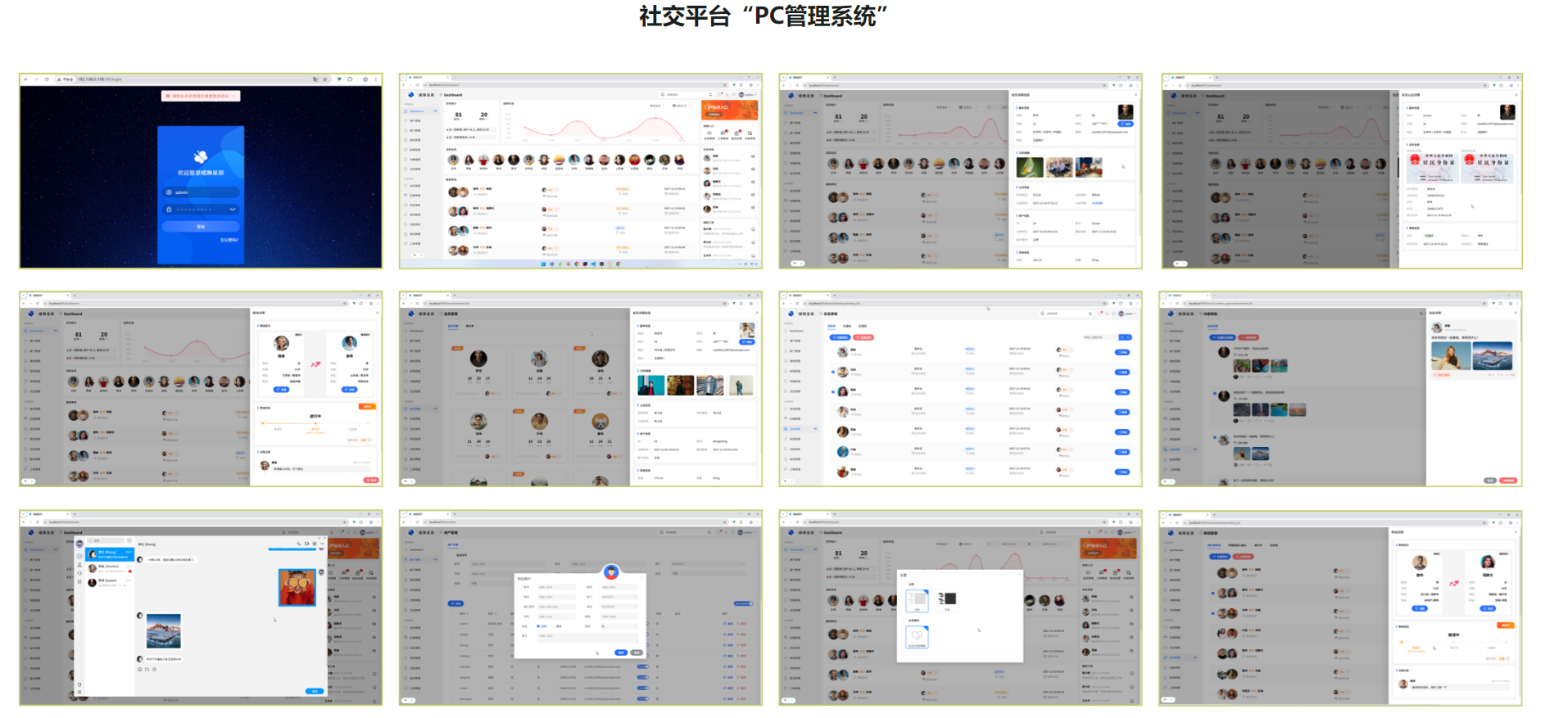Click the red ID card image in verification drawer
Image resolution: width=1568 pixels, height=718 pixels.
coord(1433,167)
